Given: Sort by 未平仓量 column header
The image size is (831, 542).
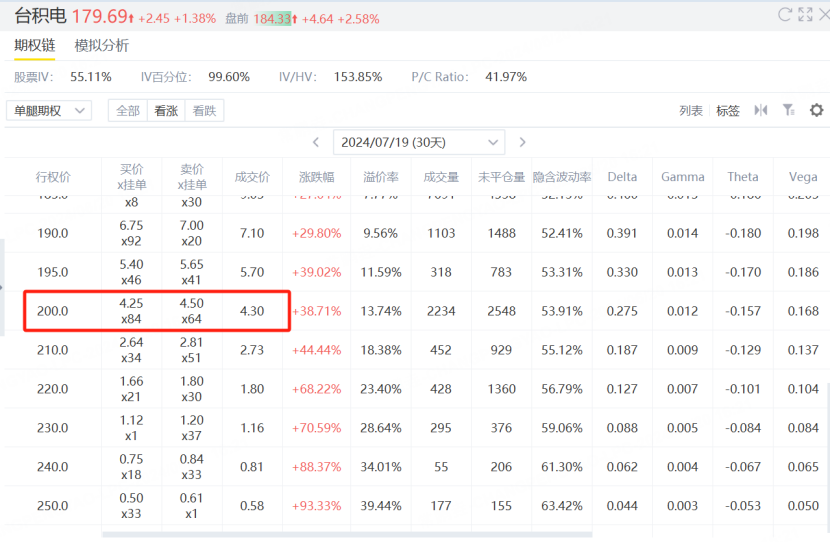Looking at the screenshot, I should (x=501, y=177).
